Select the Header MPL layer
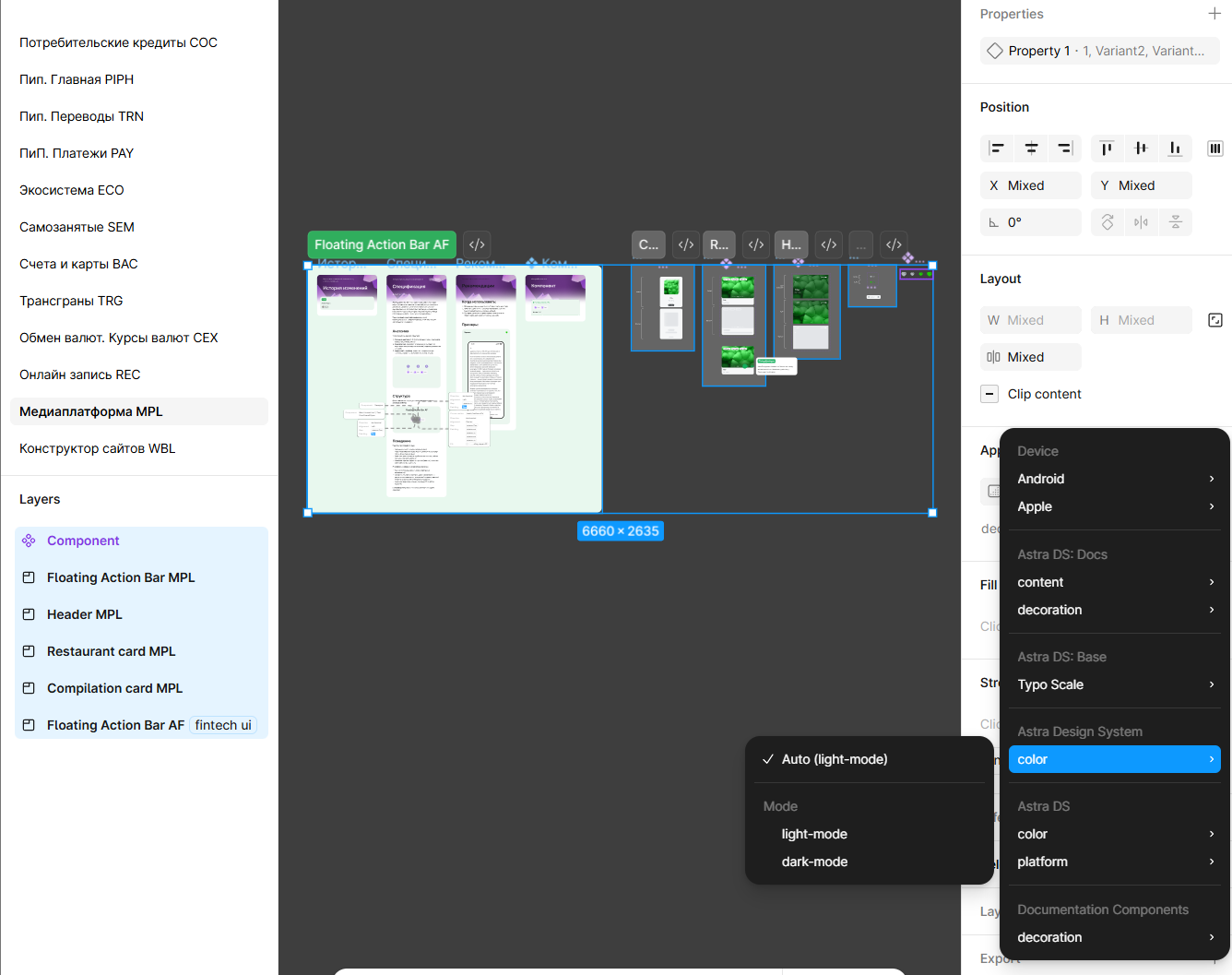1232x975 pixels. coord(141,614)
